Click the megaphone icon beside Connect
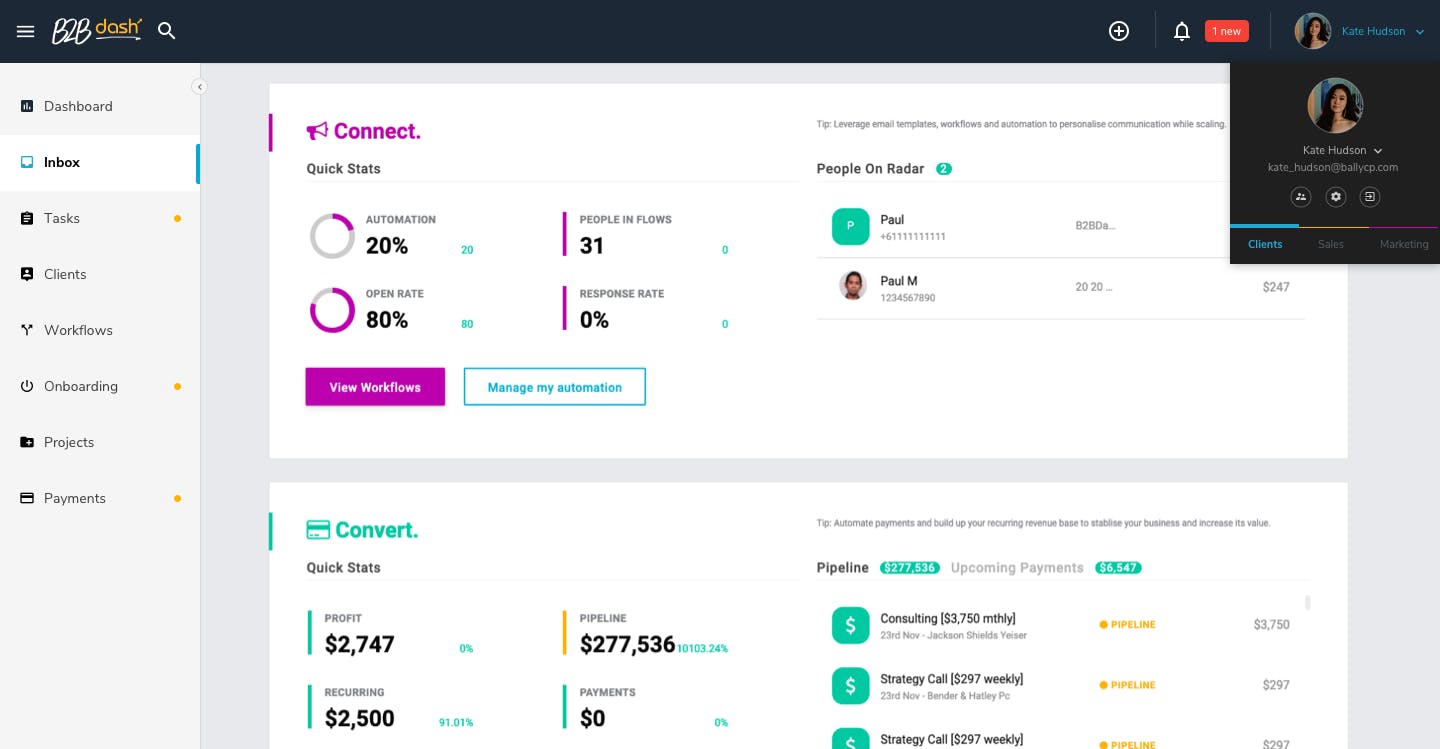1440x749 pixels. point(317,131)
